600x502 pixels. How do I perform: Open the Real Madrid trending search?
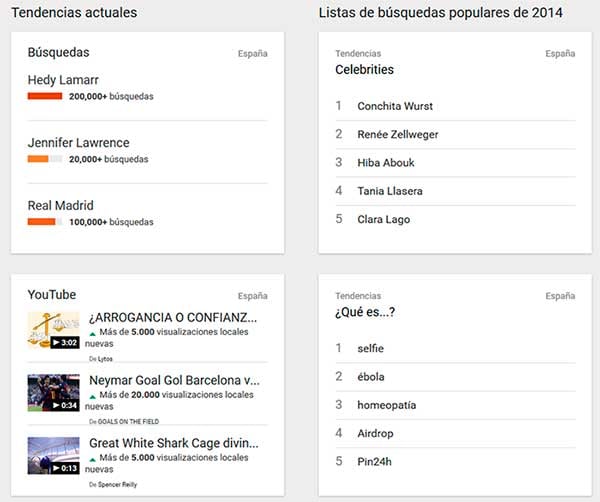pyautogui.click(x=60, y=205)
